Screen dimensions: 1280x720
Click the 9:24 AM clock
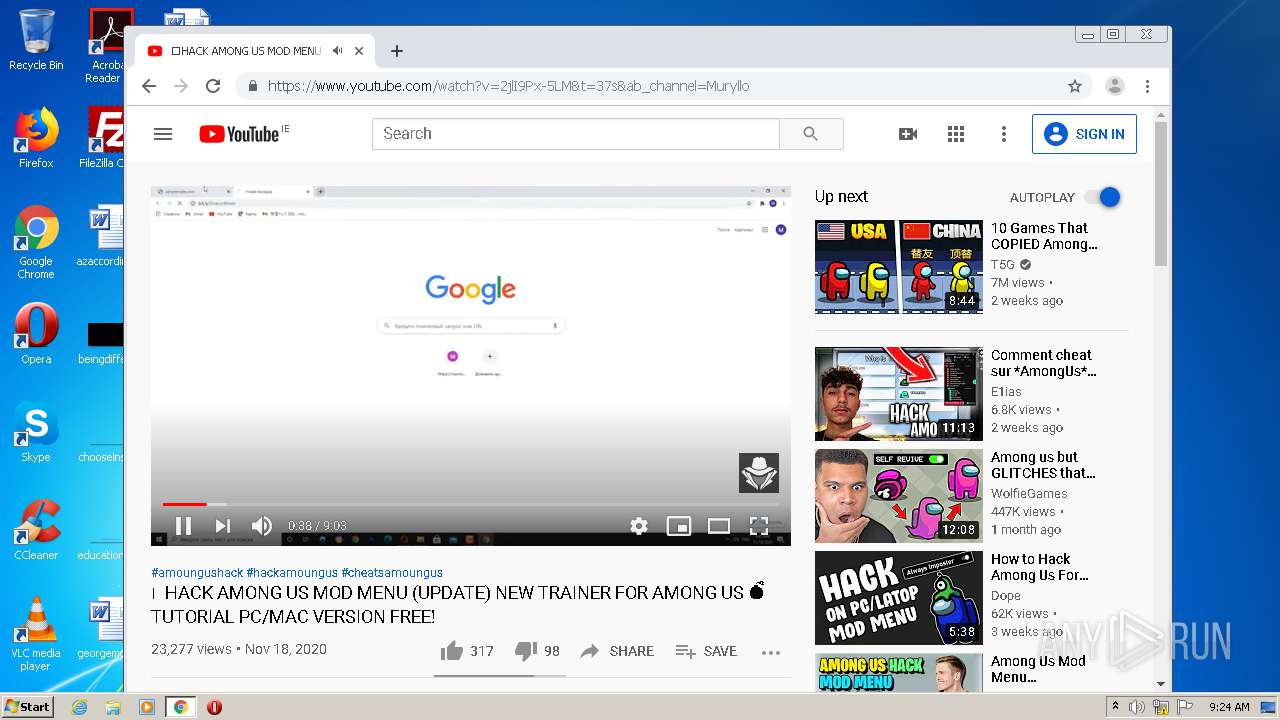click(1229, 707)
